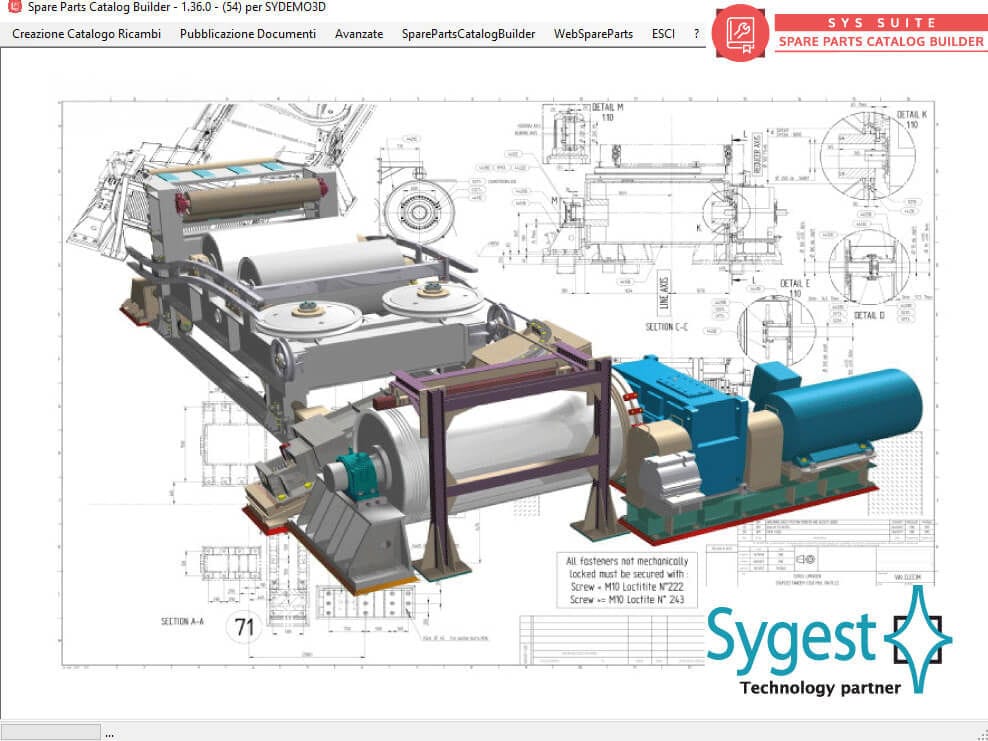Click ESCI to exit the application
Image resolution: width=988 pixels, height=741 pixels.
pos(663,33)
